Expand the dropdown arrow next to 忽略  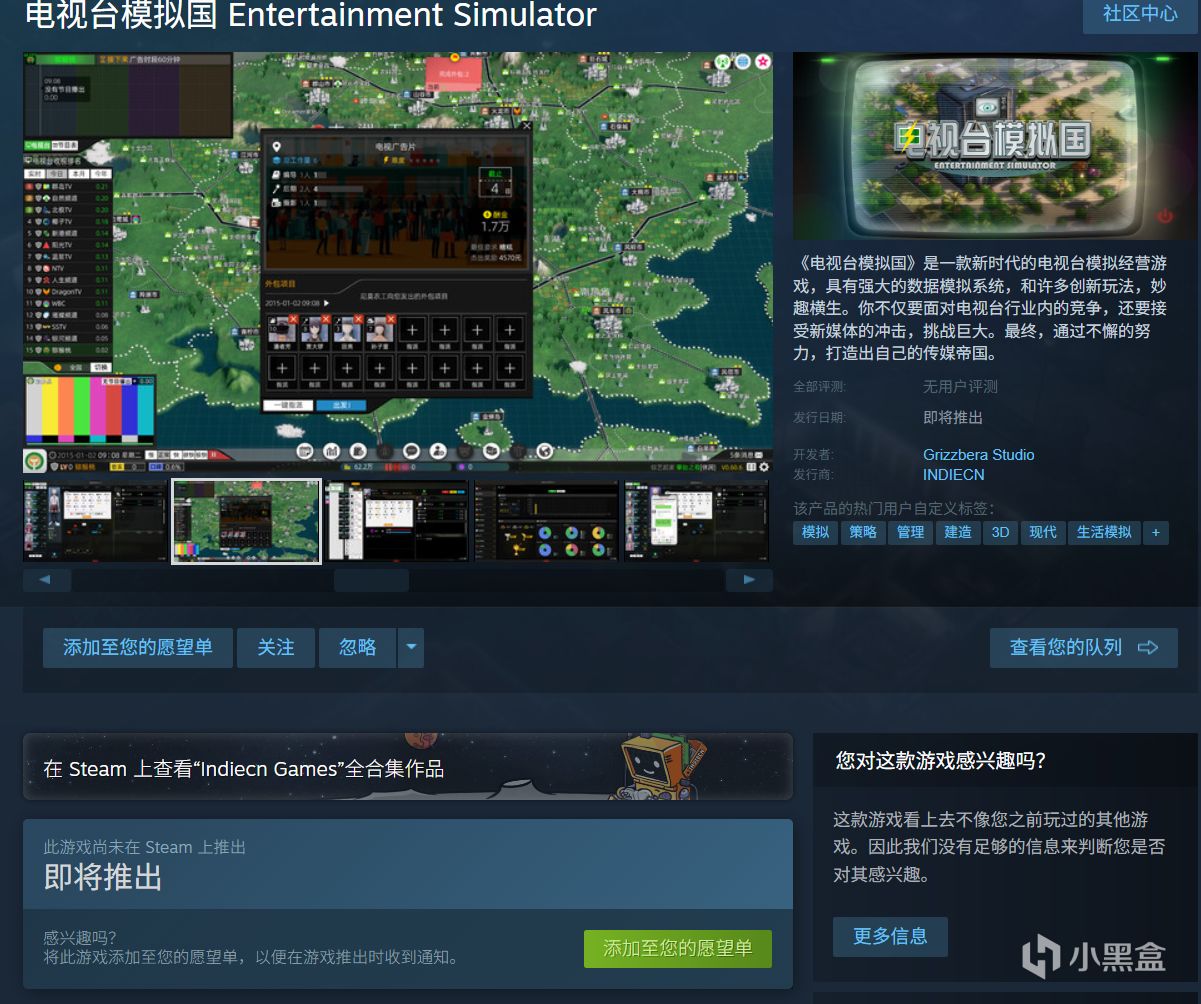pos(411,648)
